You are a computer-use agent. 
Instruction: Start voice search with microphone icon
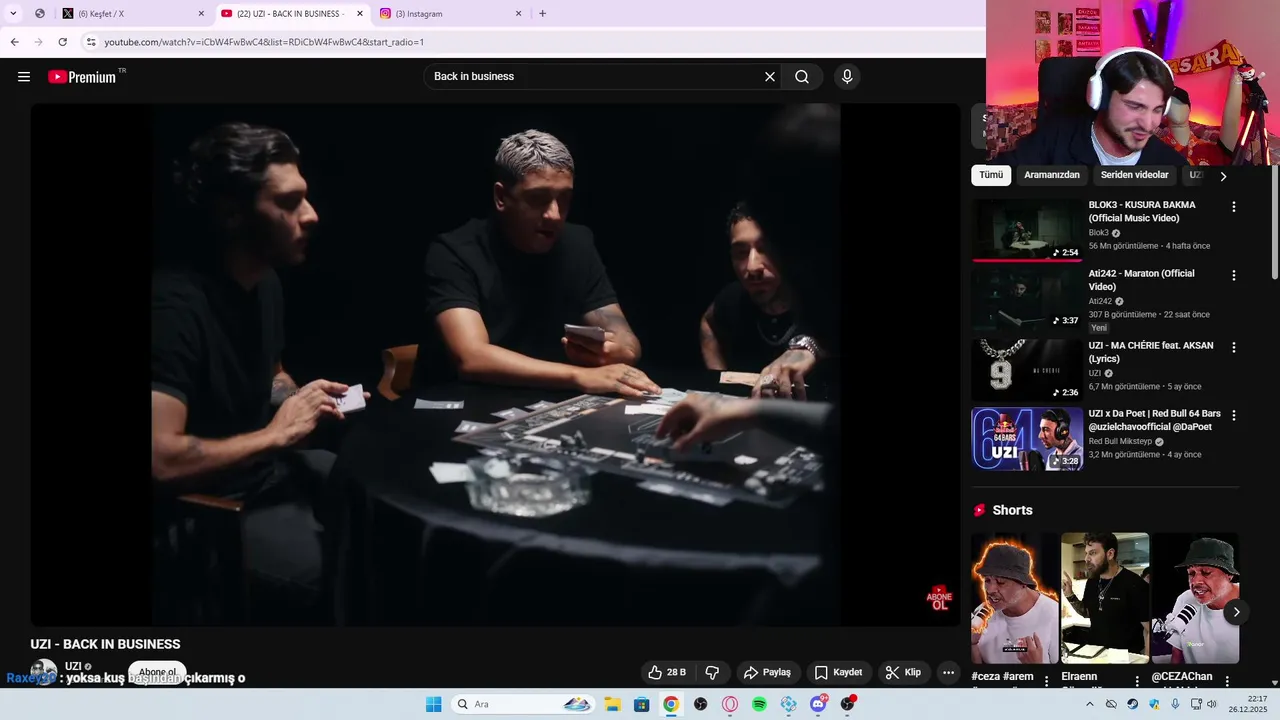[847, 77]
